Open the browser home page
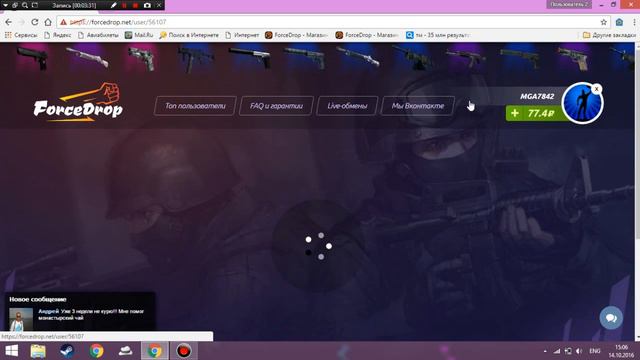 [48, 22]
